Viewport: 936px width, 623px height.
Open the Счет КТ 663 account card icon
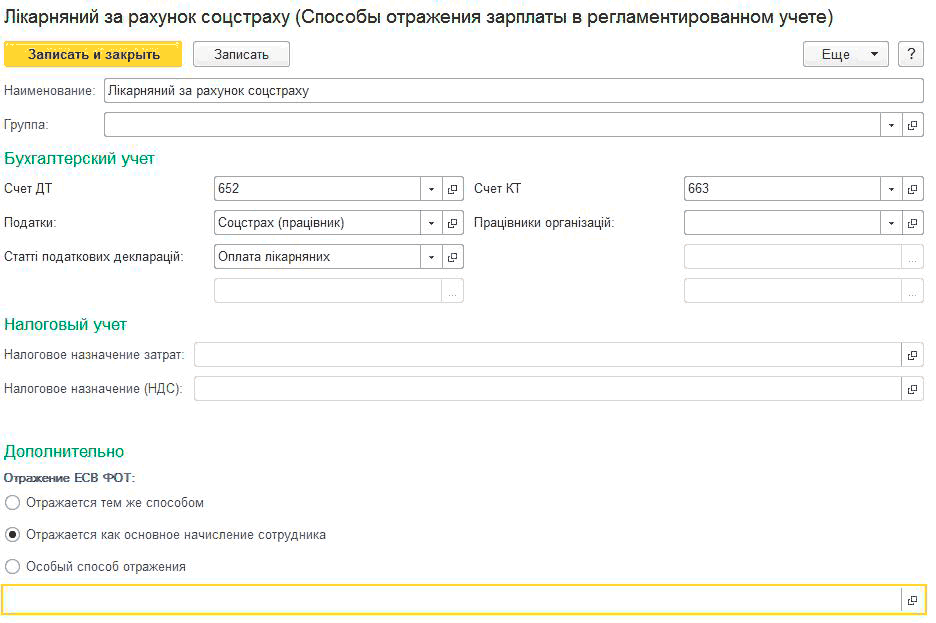[x=912, y=189]
